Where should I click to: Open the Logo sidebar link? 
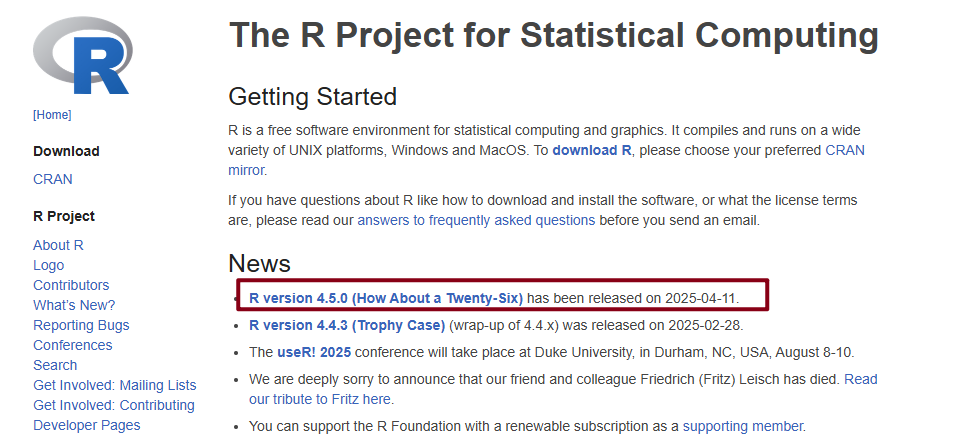(x=48, y=265)
